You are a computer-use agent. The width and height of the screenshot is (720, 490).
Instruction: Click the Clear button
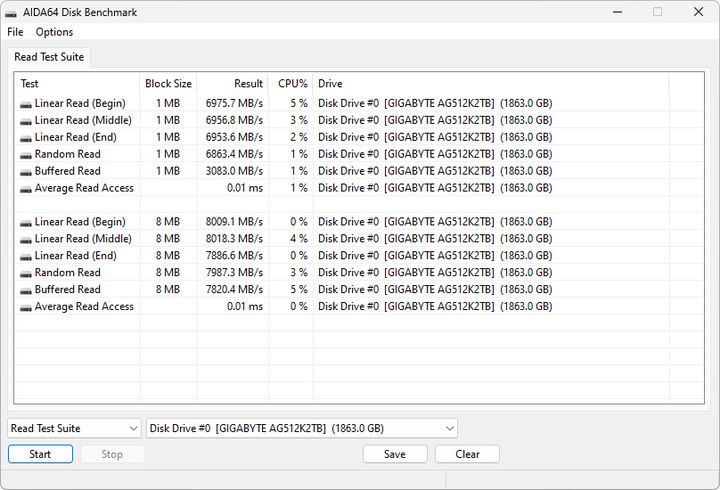click(x=467, y=454)
